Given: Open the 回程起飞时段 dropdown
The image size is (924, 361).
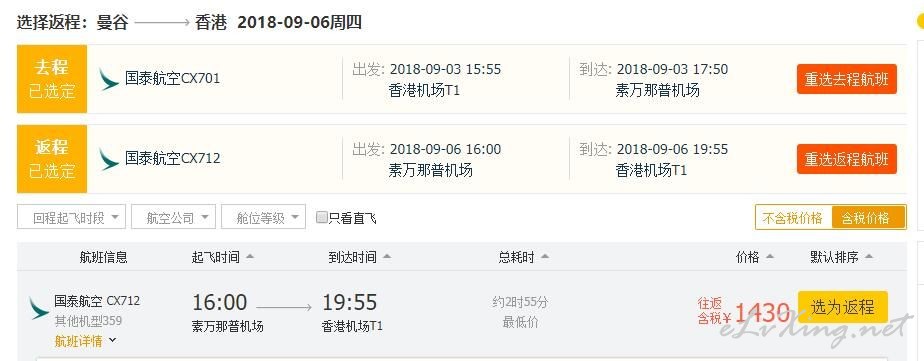Looking at the screenshot, I should point(71,217).
